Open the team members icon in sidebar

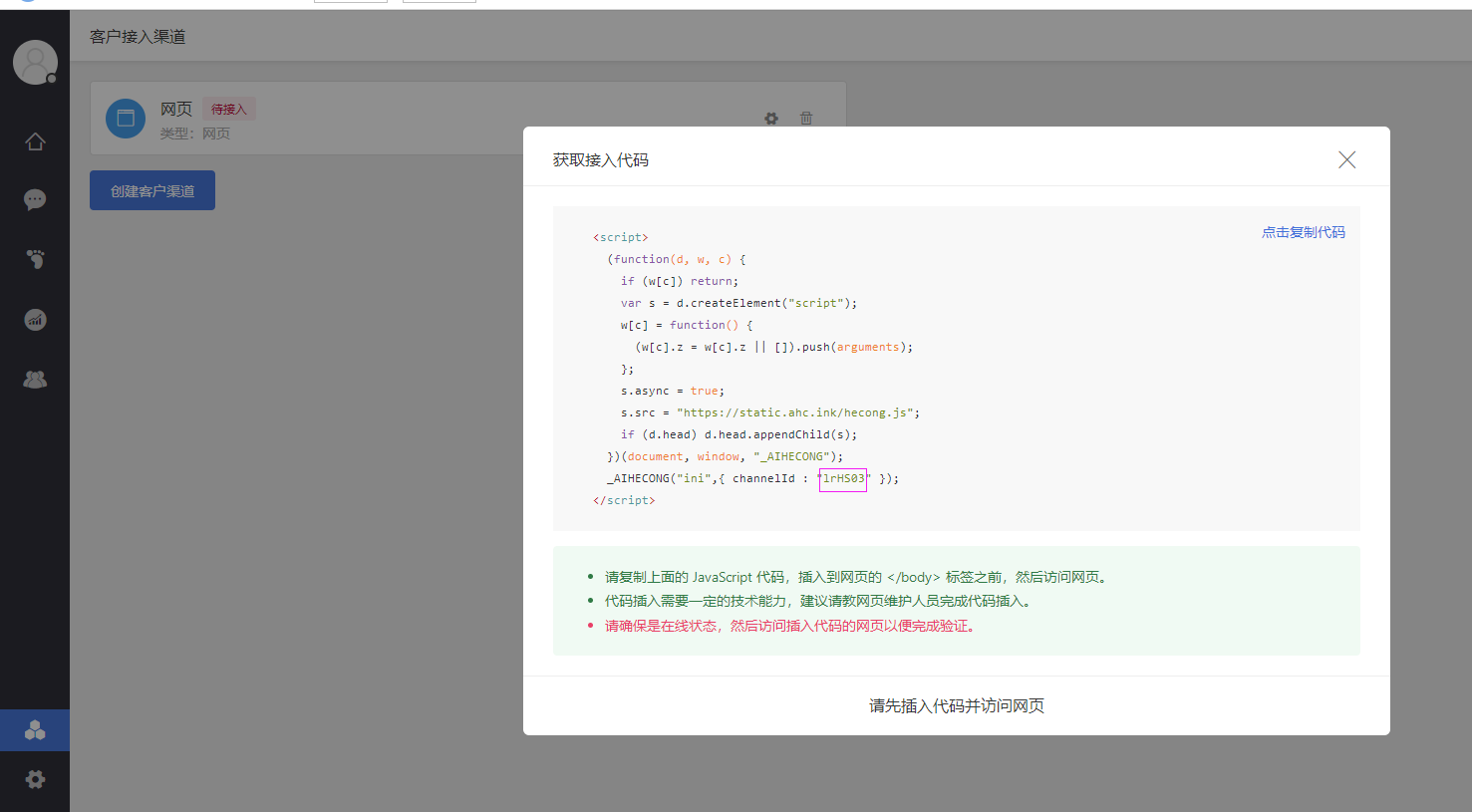35,380
